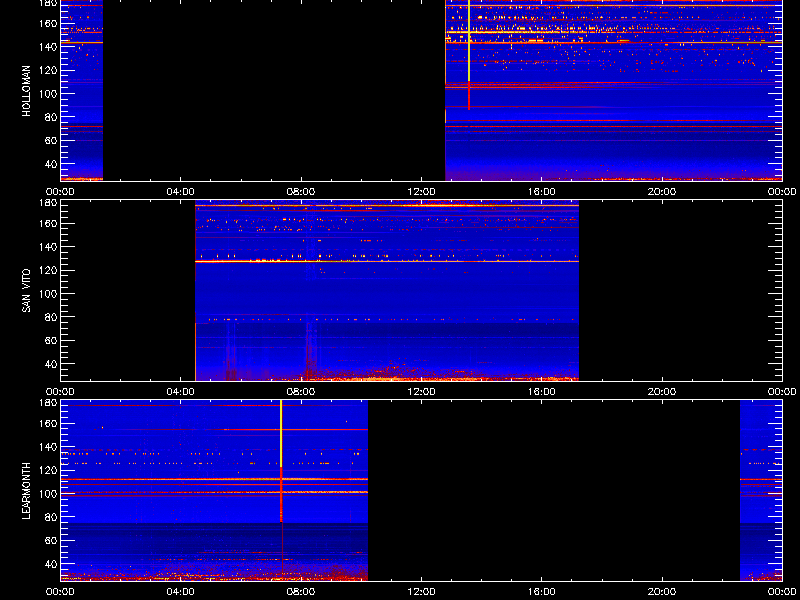Click the 40 frequency label on Learmonth axis
The height and width of the screenshot is (600, 800).
point(49,564)
